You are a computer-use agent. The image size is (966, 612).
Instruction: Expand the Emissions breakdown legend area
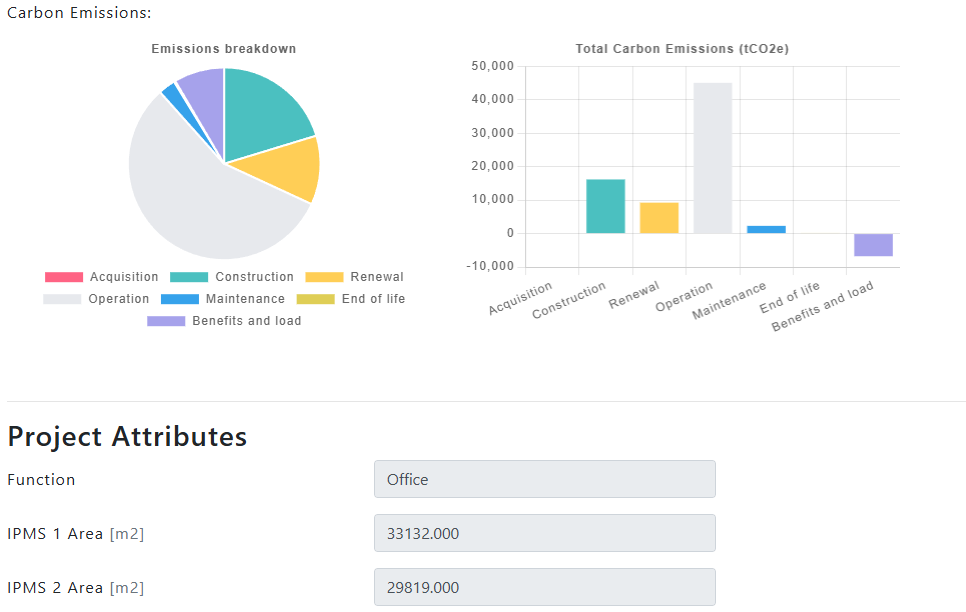(224, 298)
